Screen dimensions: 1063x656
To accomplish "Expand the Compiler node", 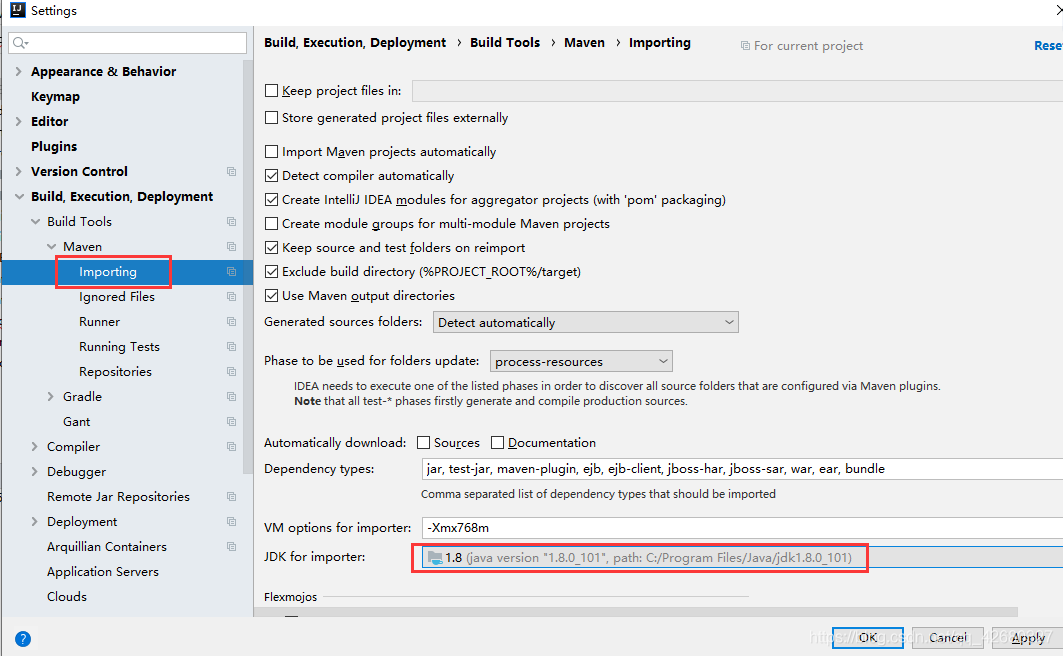I will pyautogui.click(x=35, y=447).
